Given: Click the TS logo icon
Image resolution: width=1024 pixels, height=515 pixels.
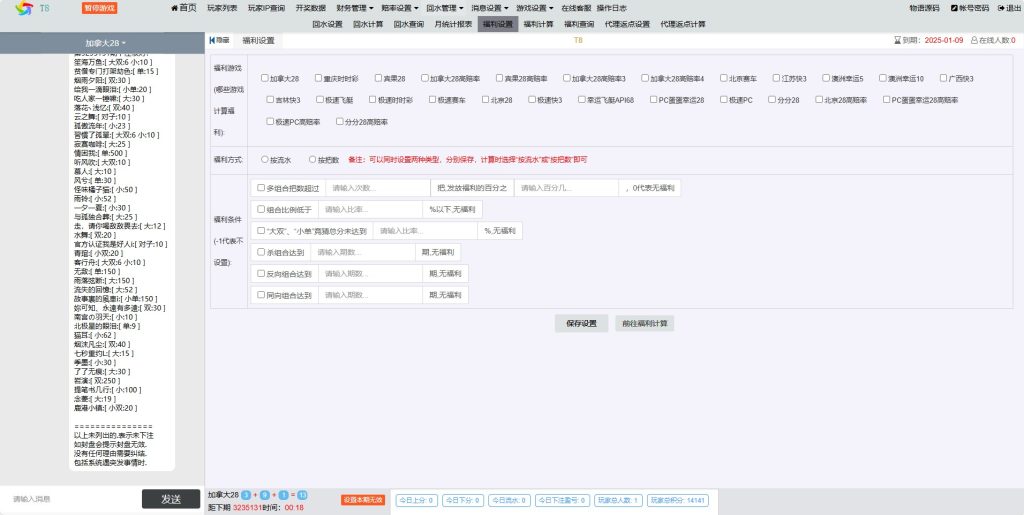Looking at the screenshot, I should click(21, 8).
